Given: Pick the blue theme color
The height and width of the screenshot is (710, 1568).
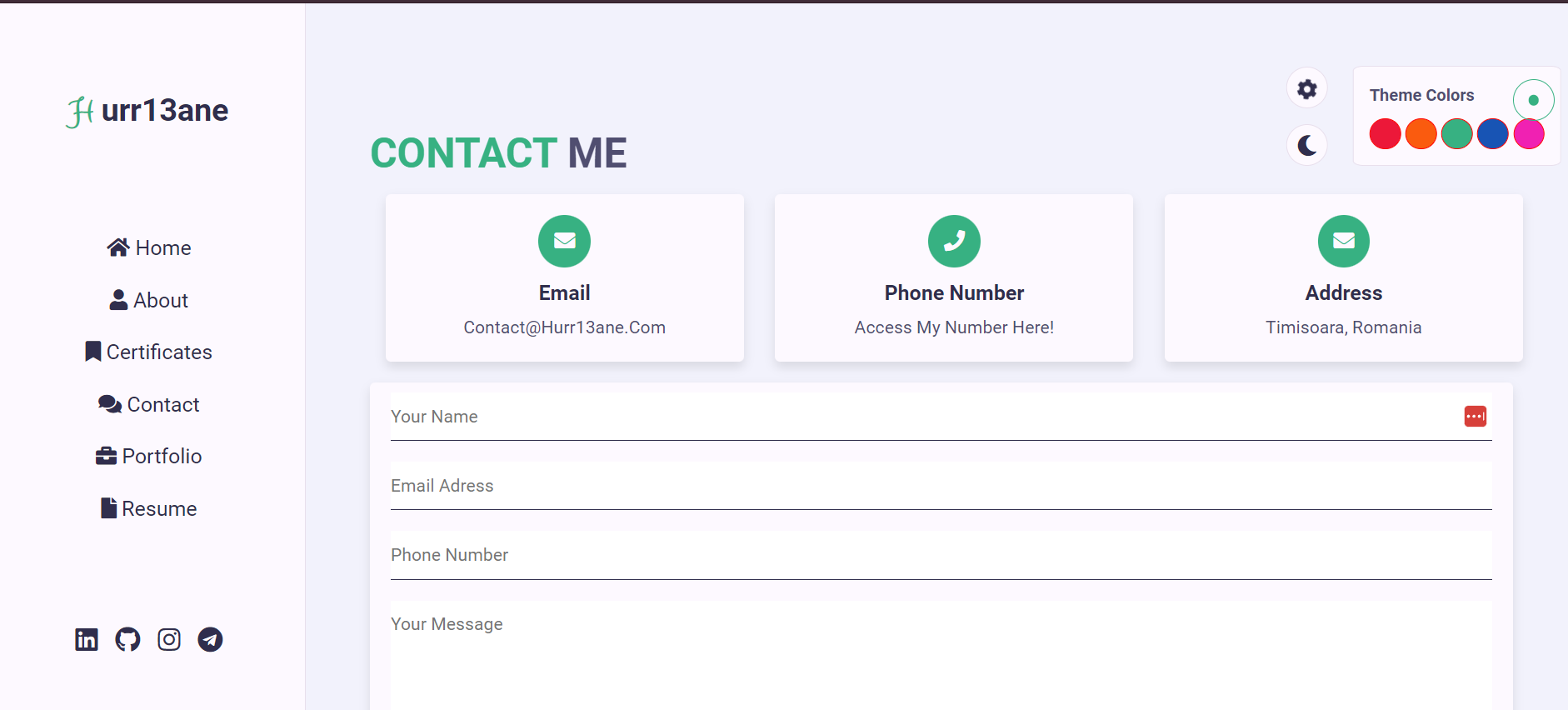Looking at the screenshot, I should pyautogui.click(x=1492, y=134).
